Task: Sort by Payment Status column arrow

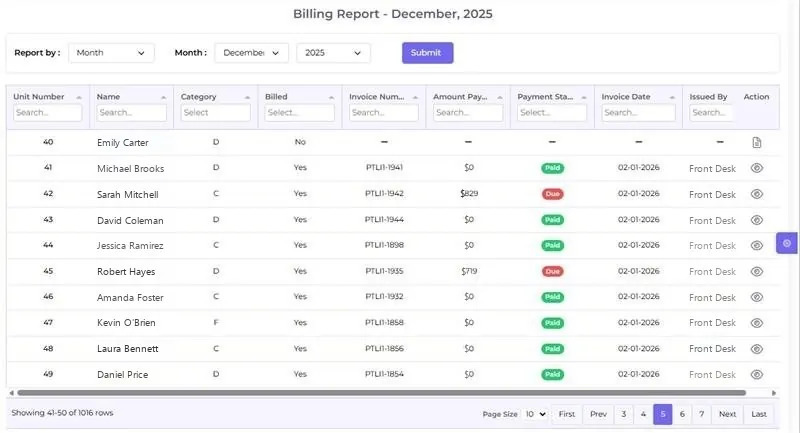Action: (584, 97)
